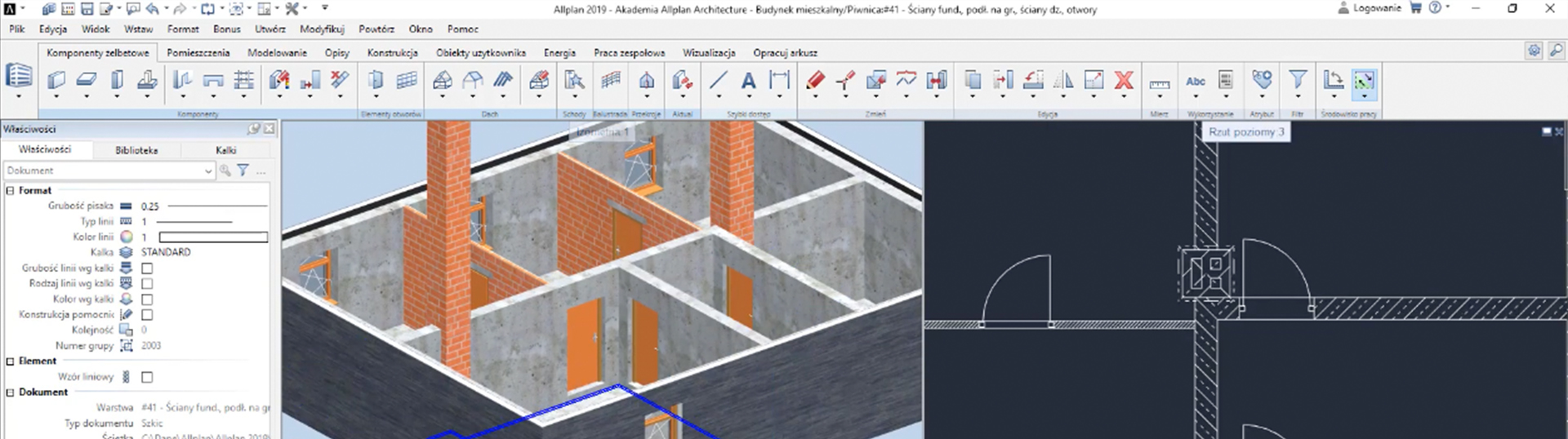Select the mirror tool in Edycja group
1568x439 pixels.
(x=1063, y=80)
